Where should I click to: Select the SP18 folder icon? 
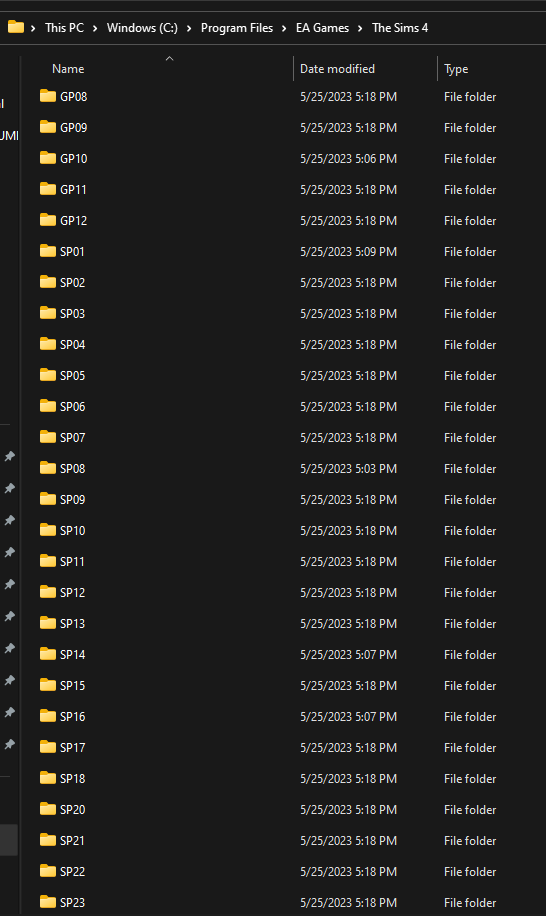tap(48, 778)
